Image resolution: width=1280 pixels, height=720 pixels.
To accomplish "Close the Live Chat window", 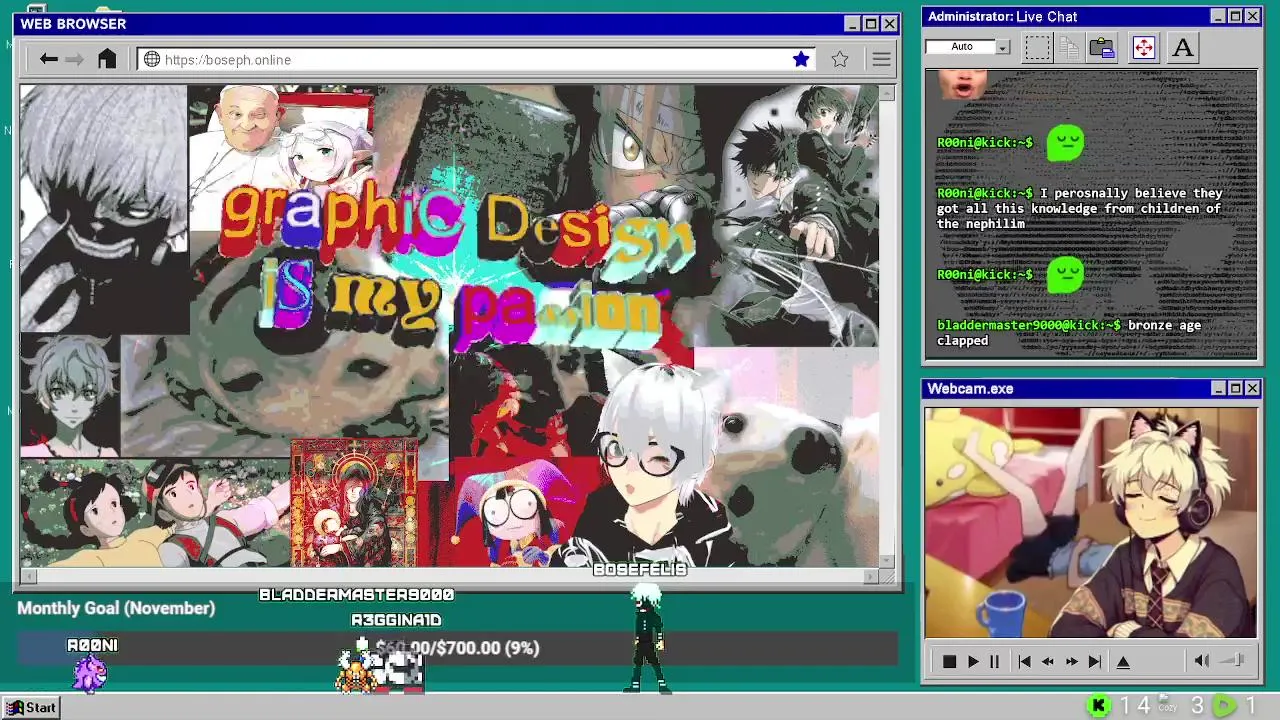I will (x=1252, y=16).
